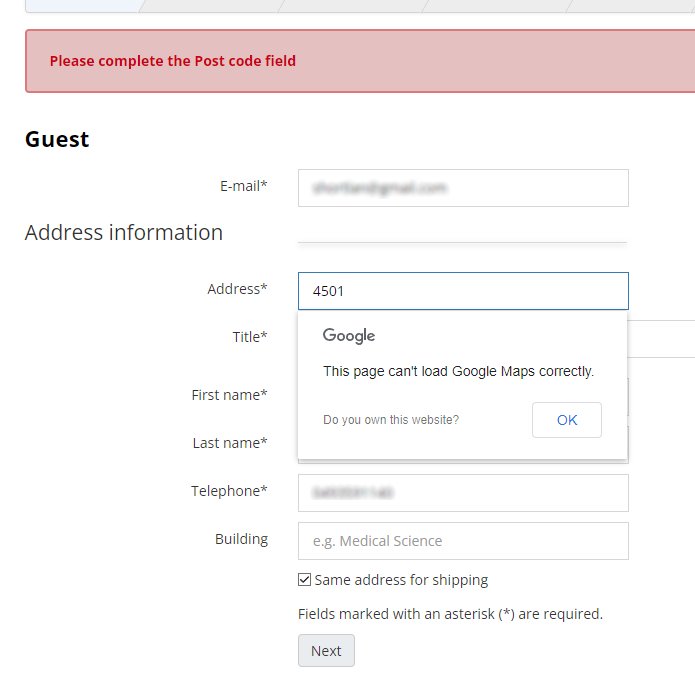Click OK in the Google Maps dialog

pos(567,420)
